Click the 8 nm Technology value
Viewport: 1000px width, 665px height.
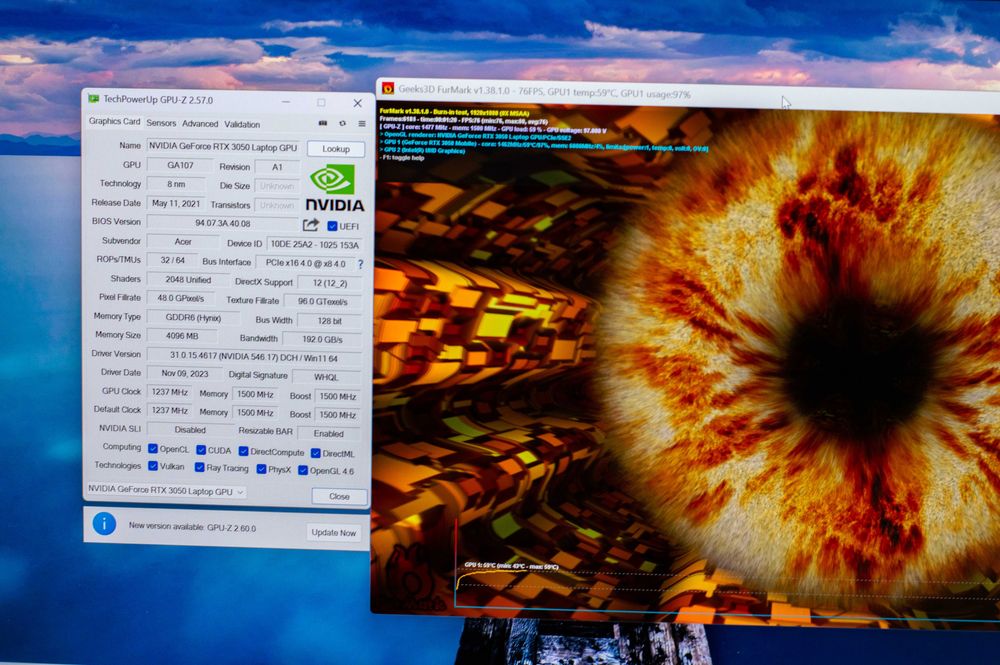click(176, 184)
